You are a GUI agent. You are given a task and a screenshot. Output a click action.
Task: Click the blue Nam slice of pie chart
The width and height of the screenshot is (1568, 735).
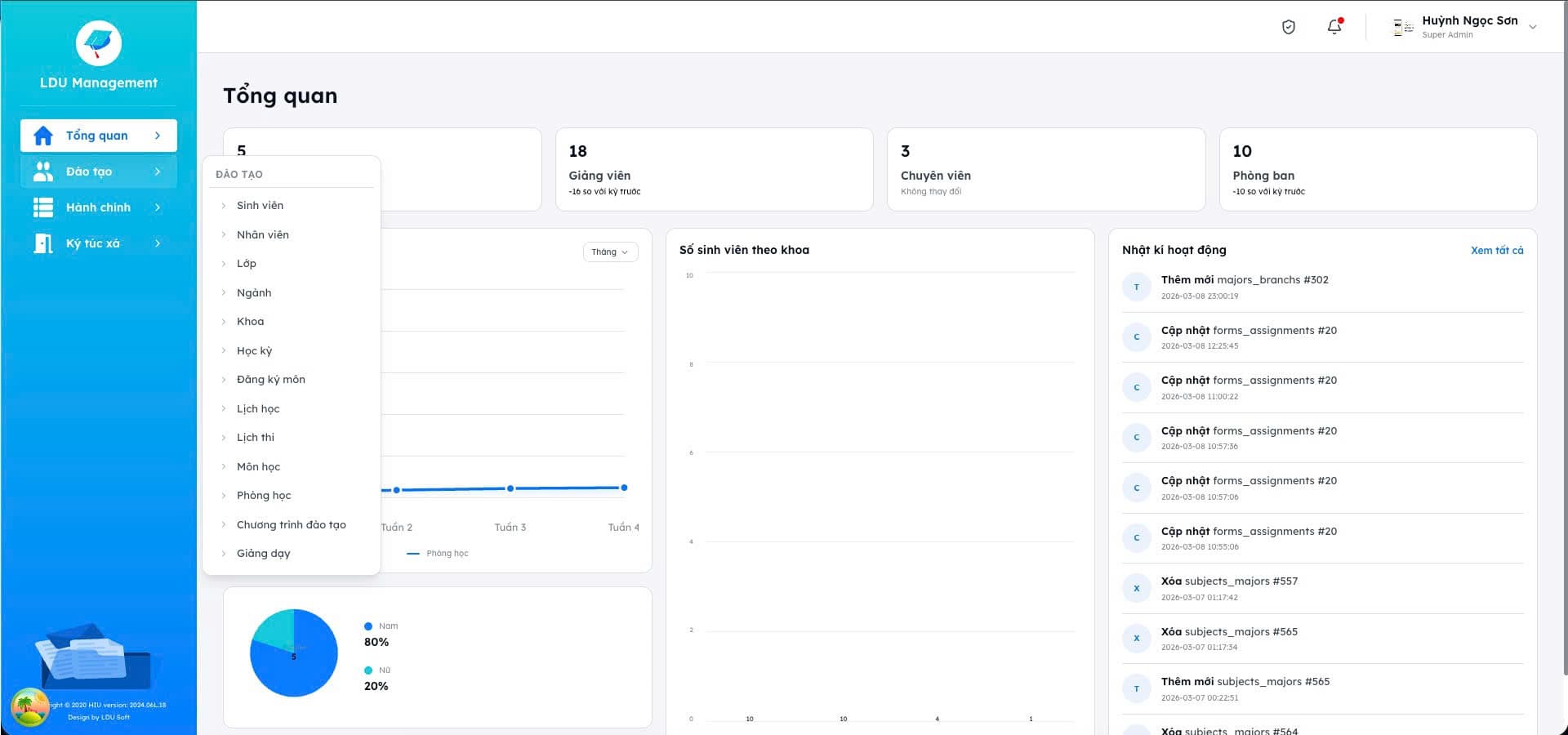click(x=302, y=666)
